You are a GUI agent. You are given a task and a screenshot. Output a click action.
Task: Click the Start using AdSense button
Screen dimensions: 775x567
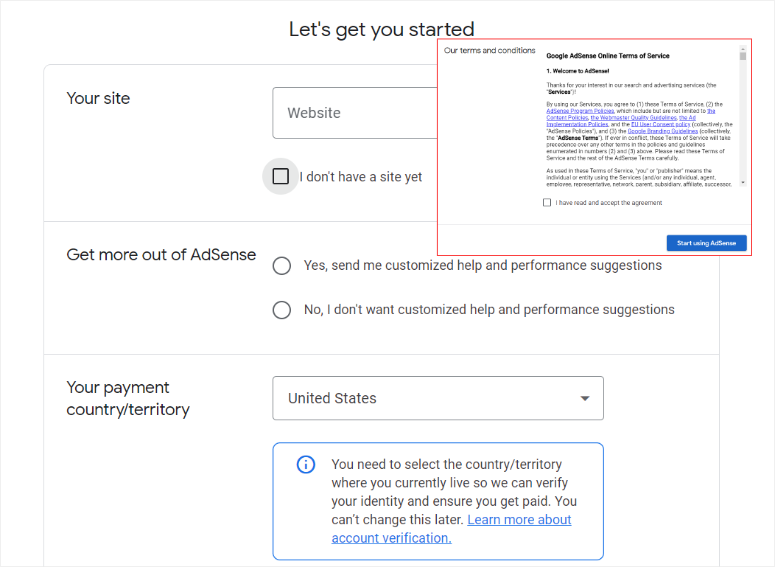pos(706,243)
